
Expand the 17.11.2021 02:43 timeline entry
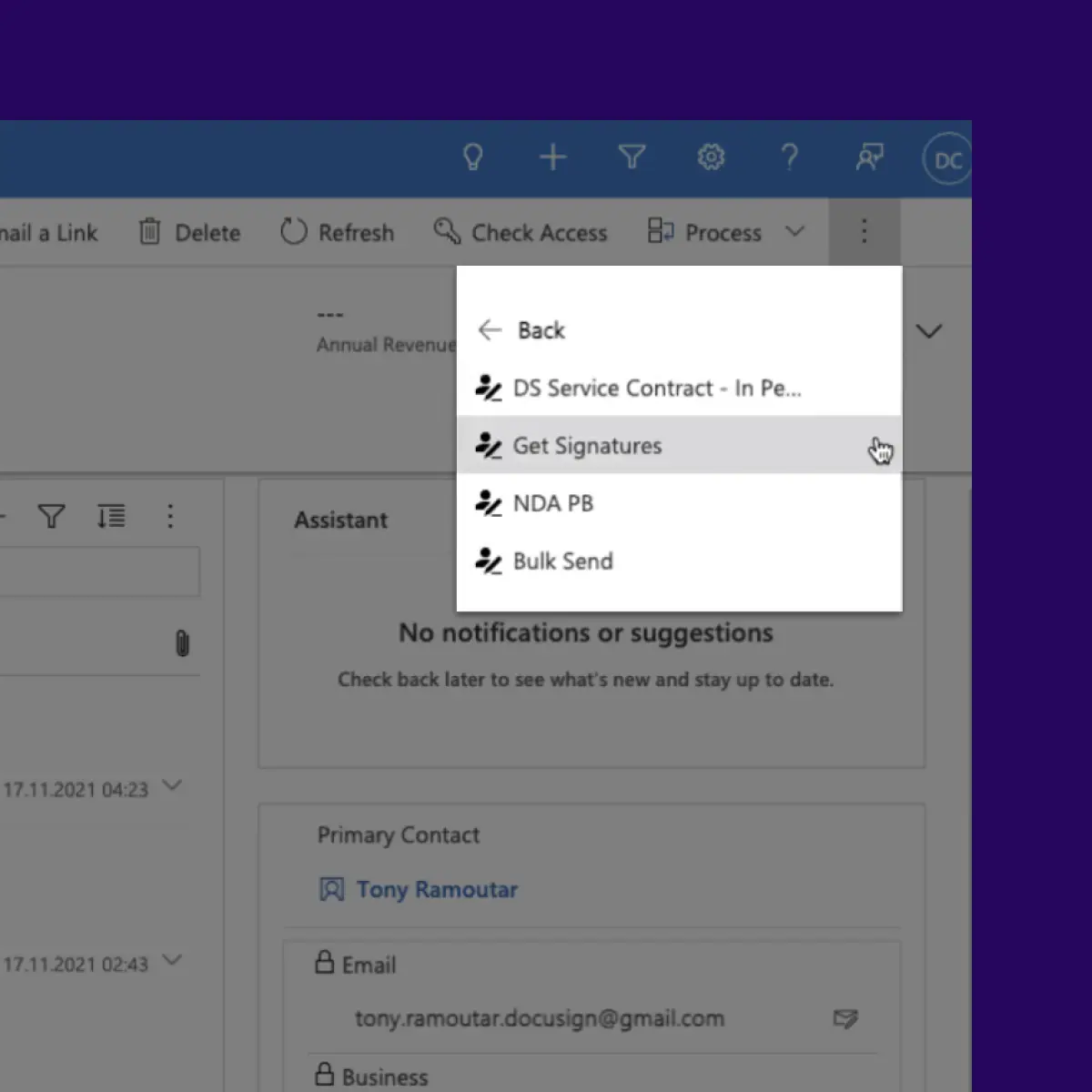click(x=172, y=960)
